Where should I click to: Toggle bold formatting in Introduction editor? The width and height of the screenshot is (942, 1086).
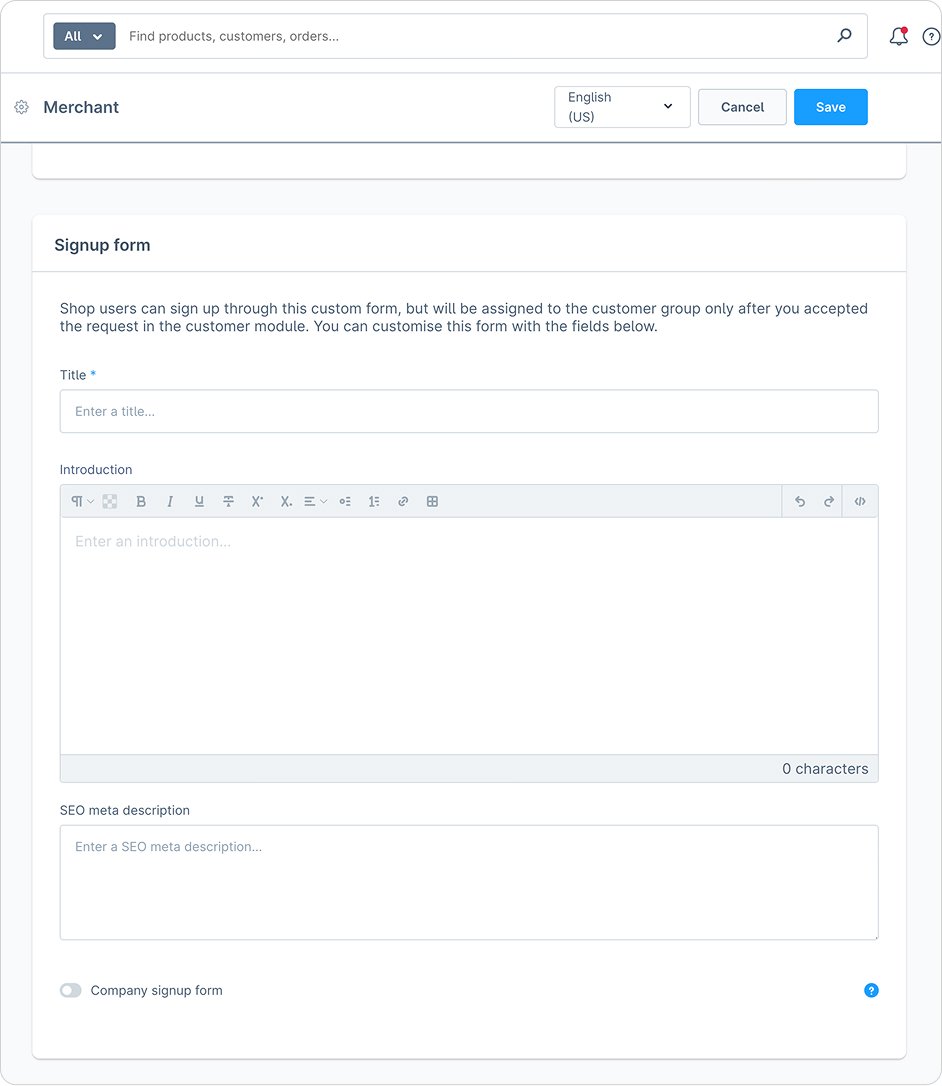pyautogui.click(x=141, y=502)
